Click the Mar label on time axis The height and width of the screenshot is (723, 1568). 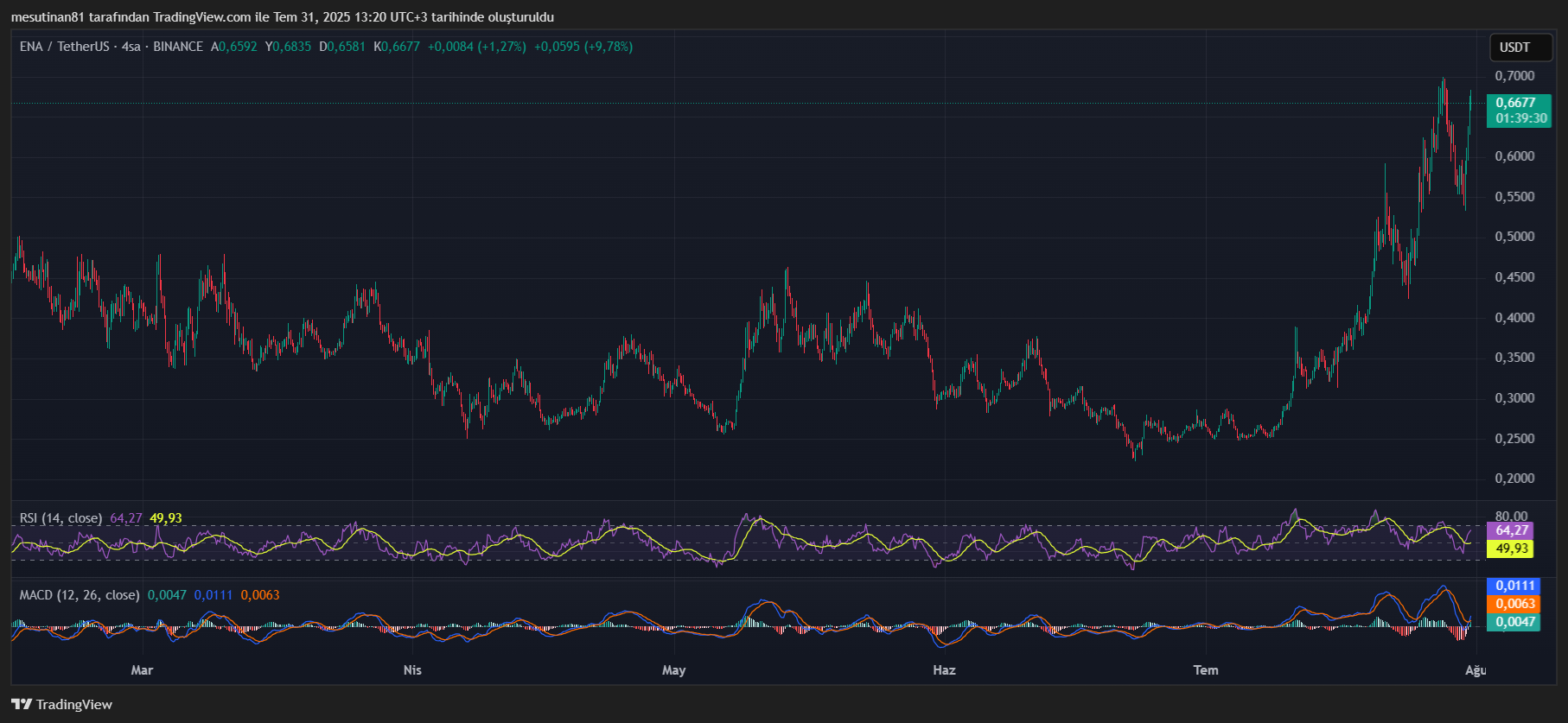tap(142, 670)
